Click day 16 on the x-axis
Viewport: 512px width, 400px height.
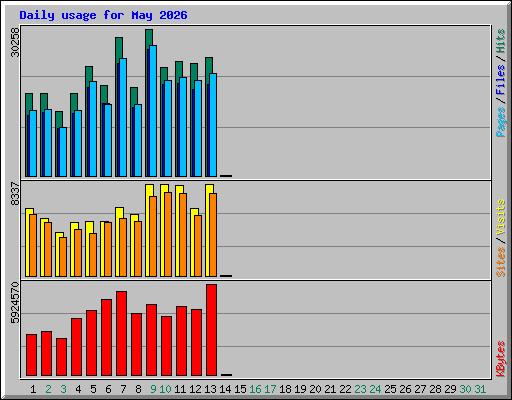pos(255,389)
